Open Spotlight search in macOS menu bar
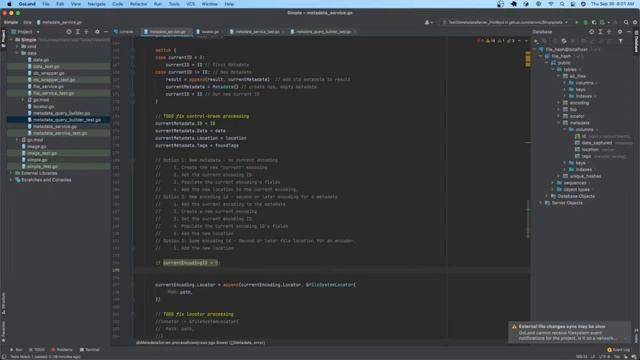The height and width of the screenshot is (360, 640). point(562,4)
